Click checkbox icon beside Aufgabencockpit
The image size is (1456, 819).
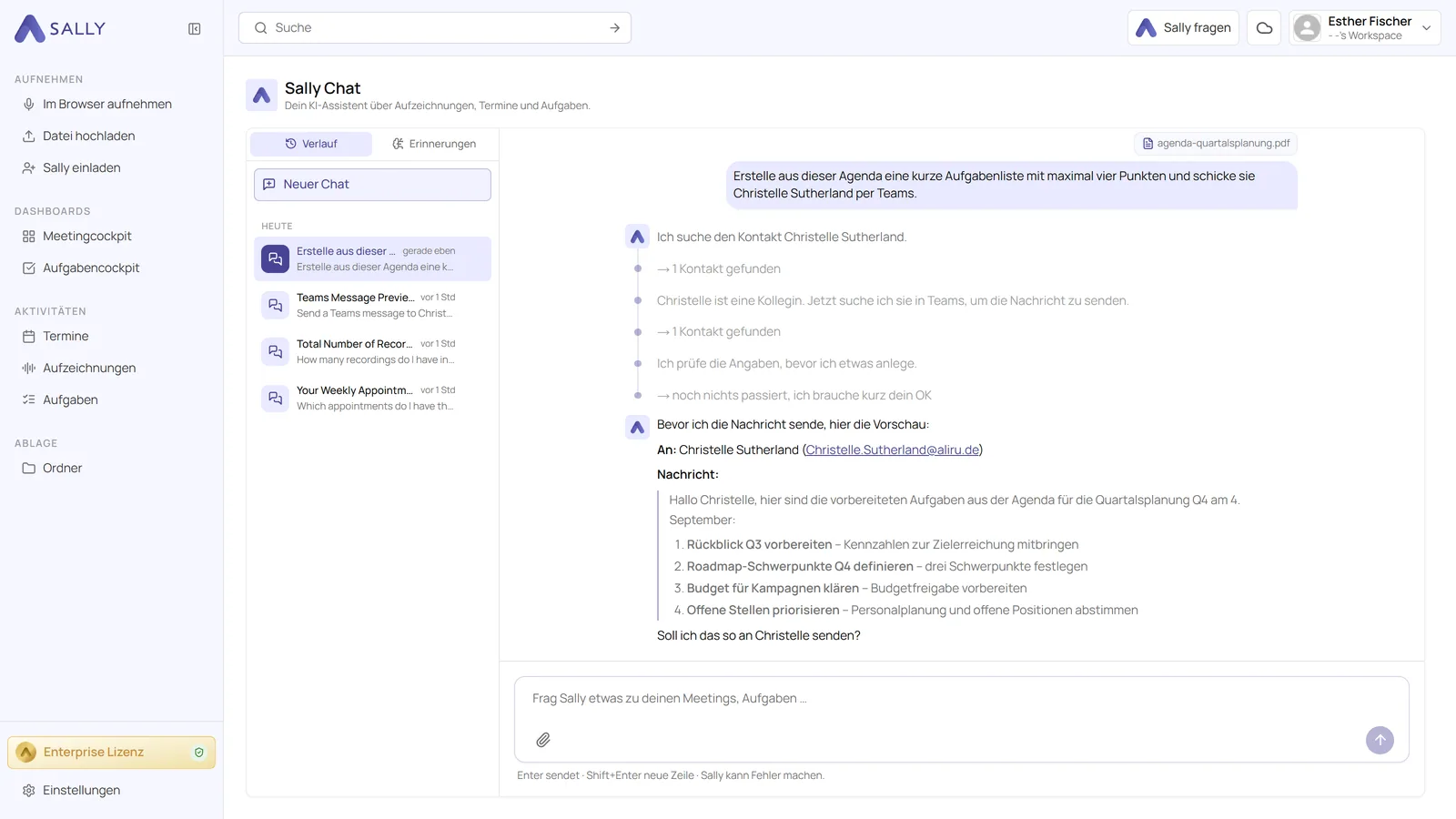[29, 268]
